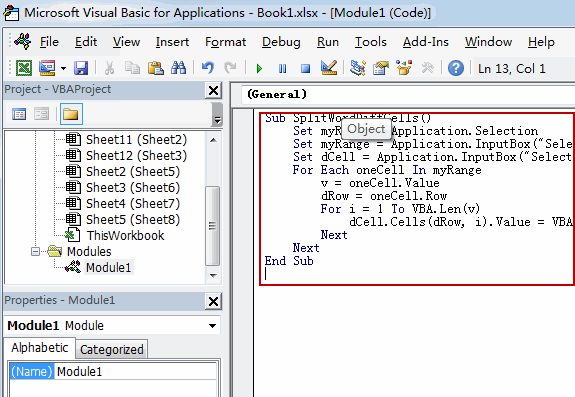Select Sheet11 (Sheet2) in project tree
Screen dimensions: 575x397
[x=136, y=139]
